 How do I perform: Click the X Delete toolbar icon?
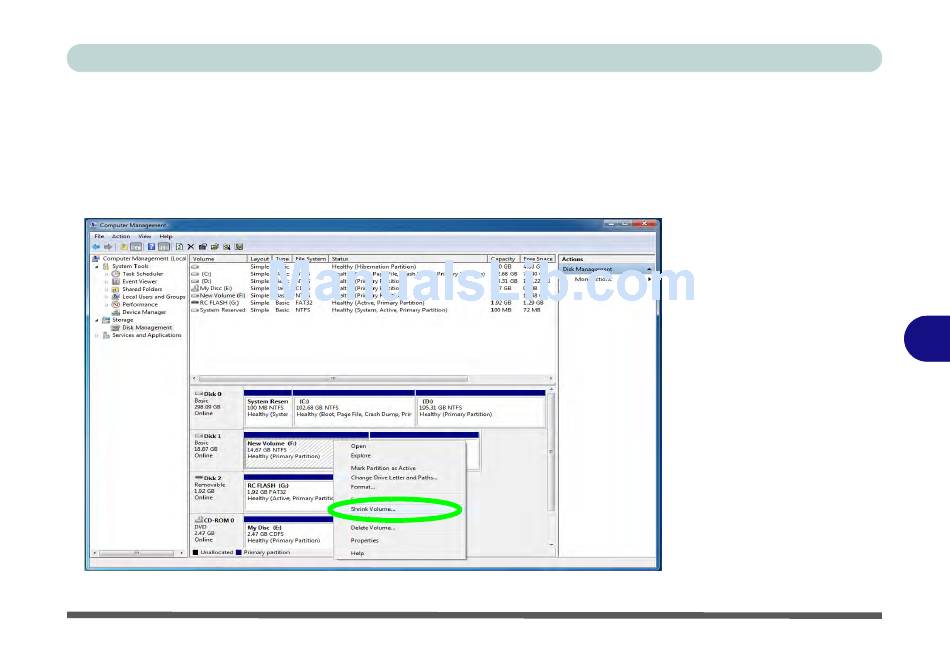[191, 247]
